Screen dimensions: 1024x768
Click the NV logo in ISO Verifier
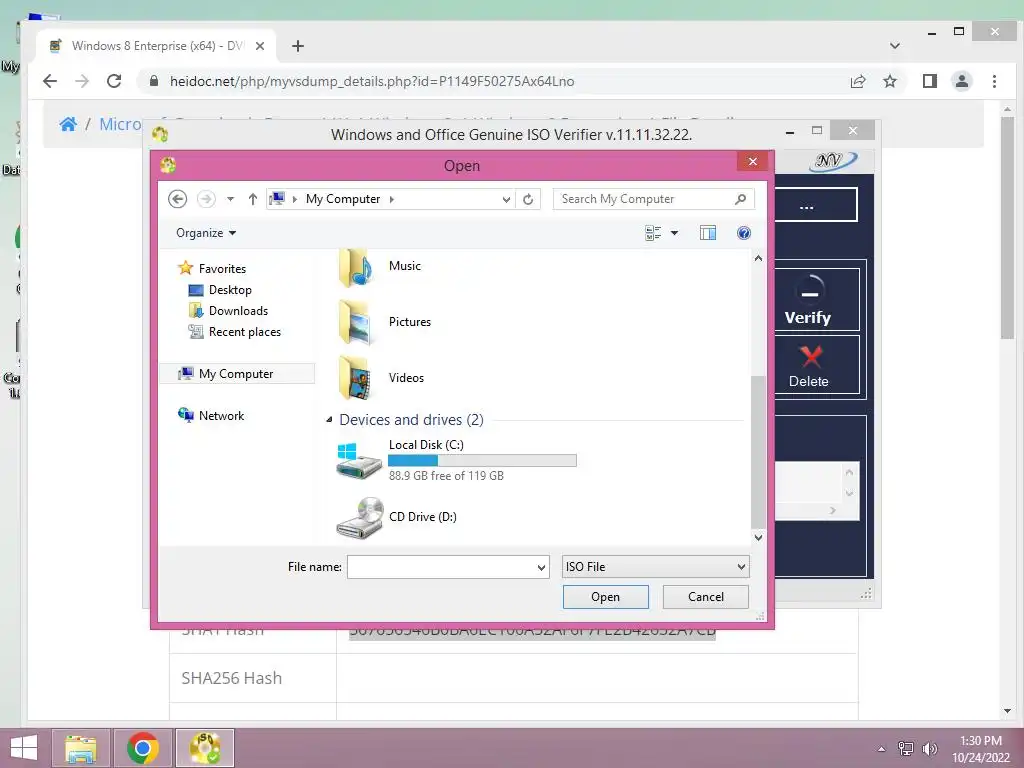[x=833, y=161]
